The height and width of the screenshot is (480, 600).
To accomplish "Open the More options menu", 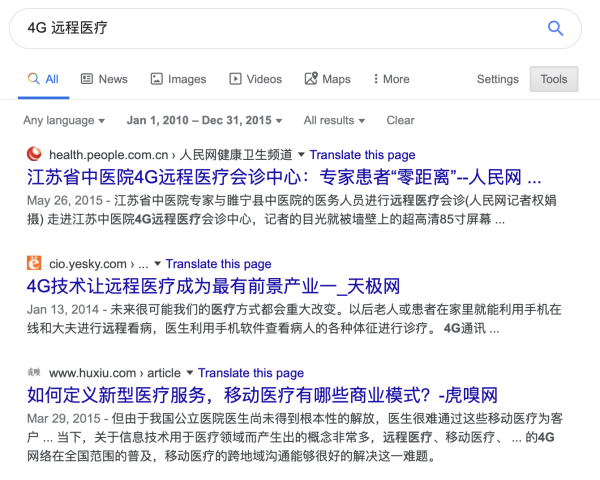I will coord(390,79).
